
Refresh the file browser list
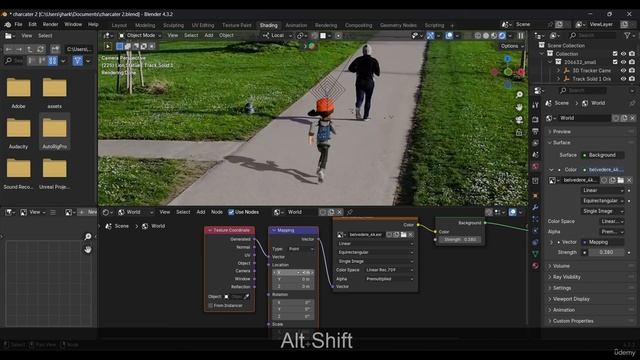pos(40,49)
